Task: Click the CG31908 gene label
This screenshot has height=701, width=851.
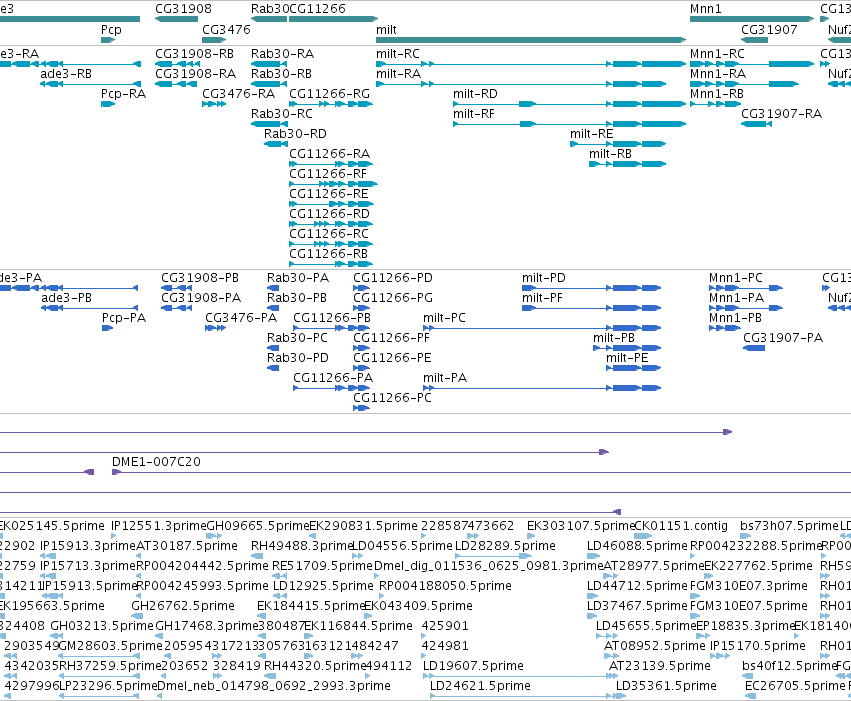Action: tap(183, 9)
